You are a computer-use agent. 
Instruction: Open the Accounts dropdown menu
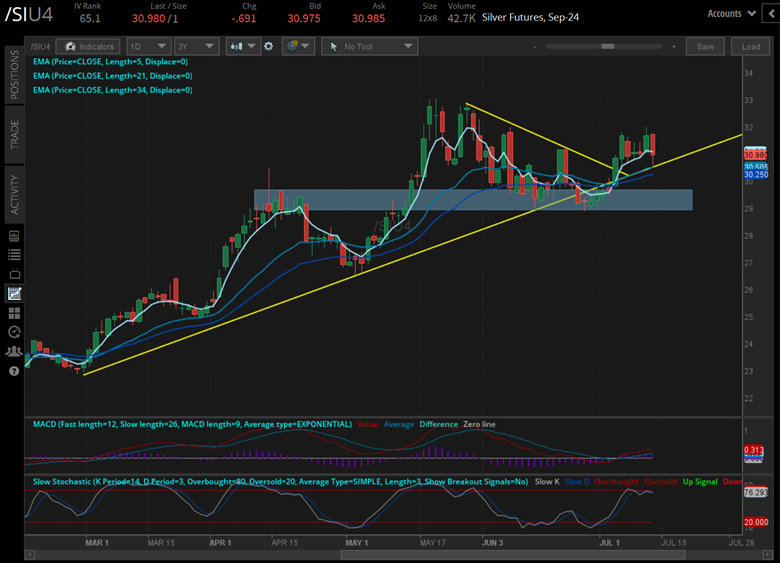732,13
